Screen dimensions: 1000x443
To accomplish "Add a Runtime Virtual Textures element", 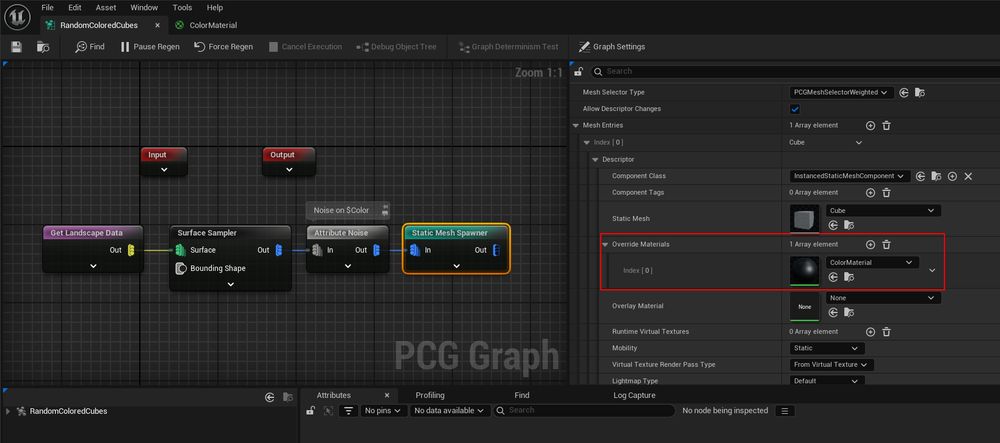I will tap(870, 331).
